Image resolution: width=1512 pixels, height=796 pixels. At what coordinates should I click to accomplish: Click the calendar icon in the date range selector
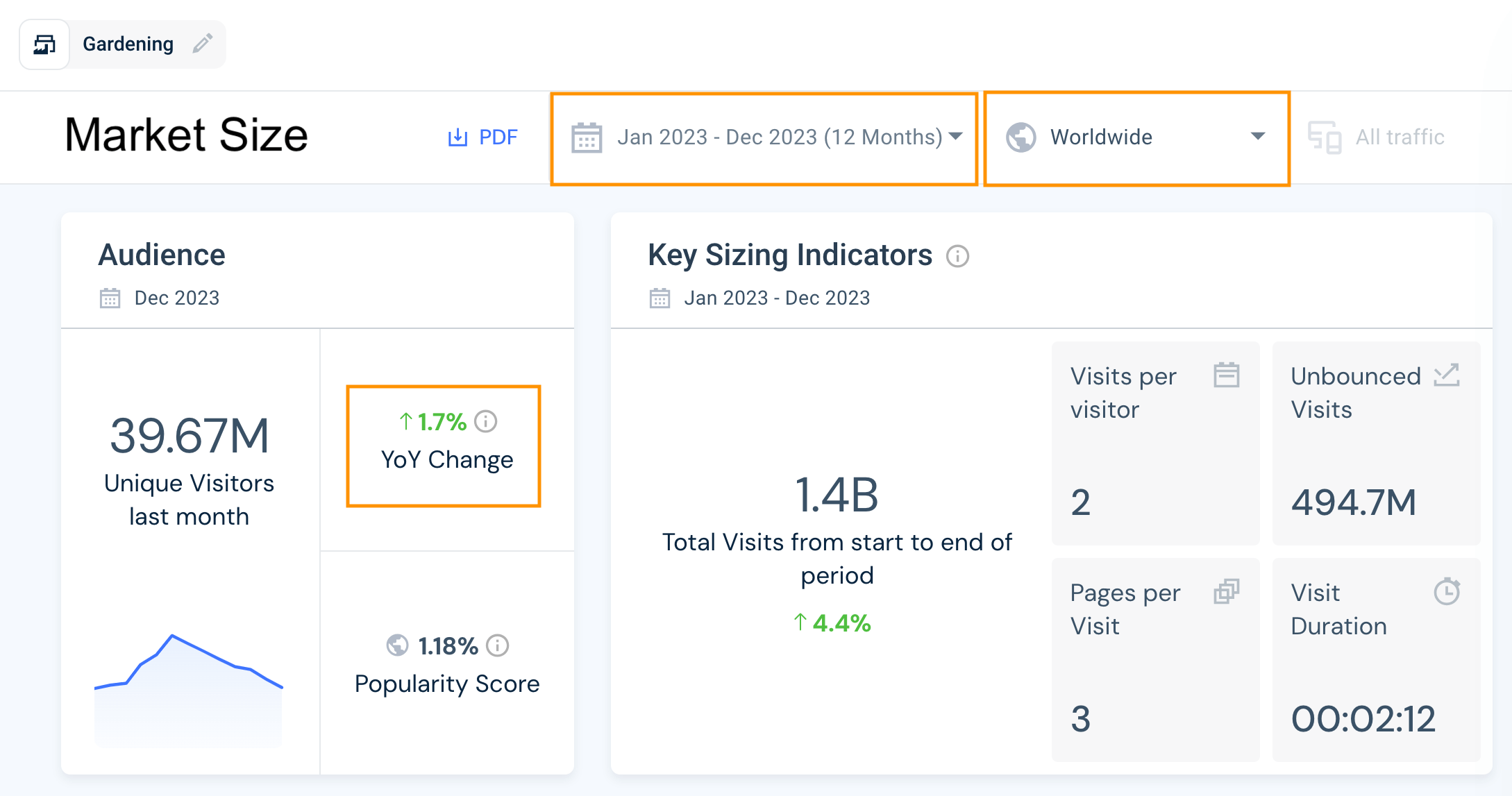[587, 137]
